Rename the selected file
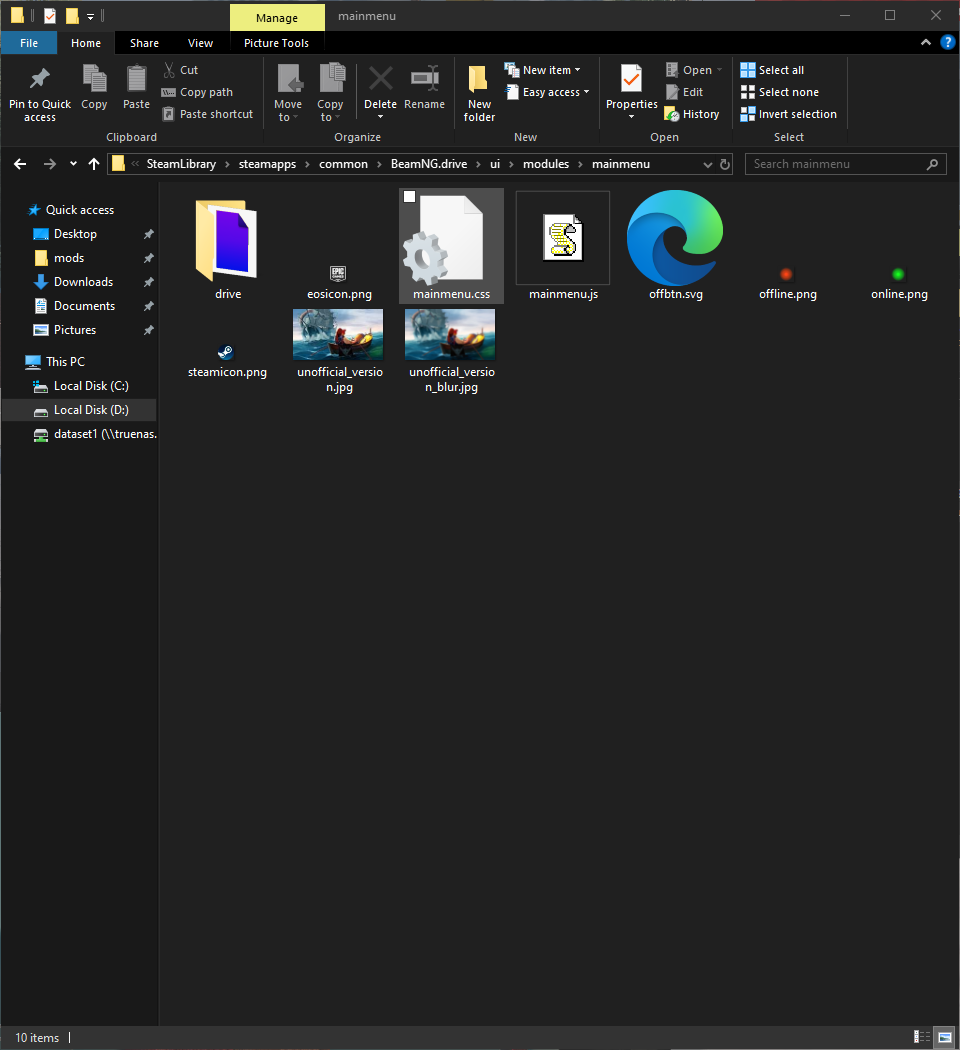 (x=424, y=88)
